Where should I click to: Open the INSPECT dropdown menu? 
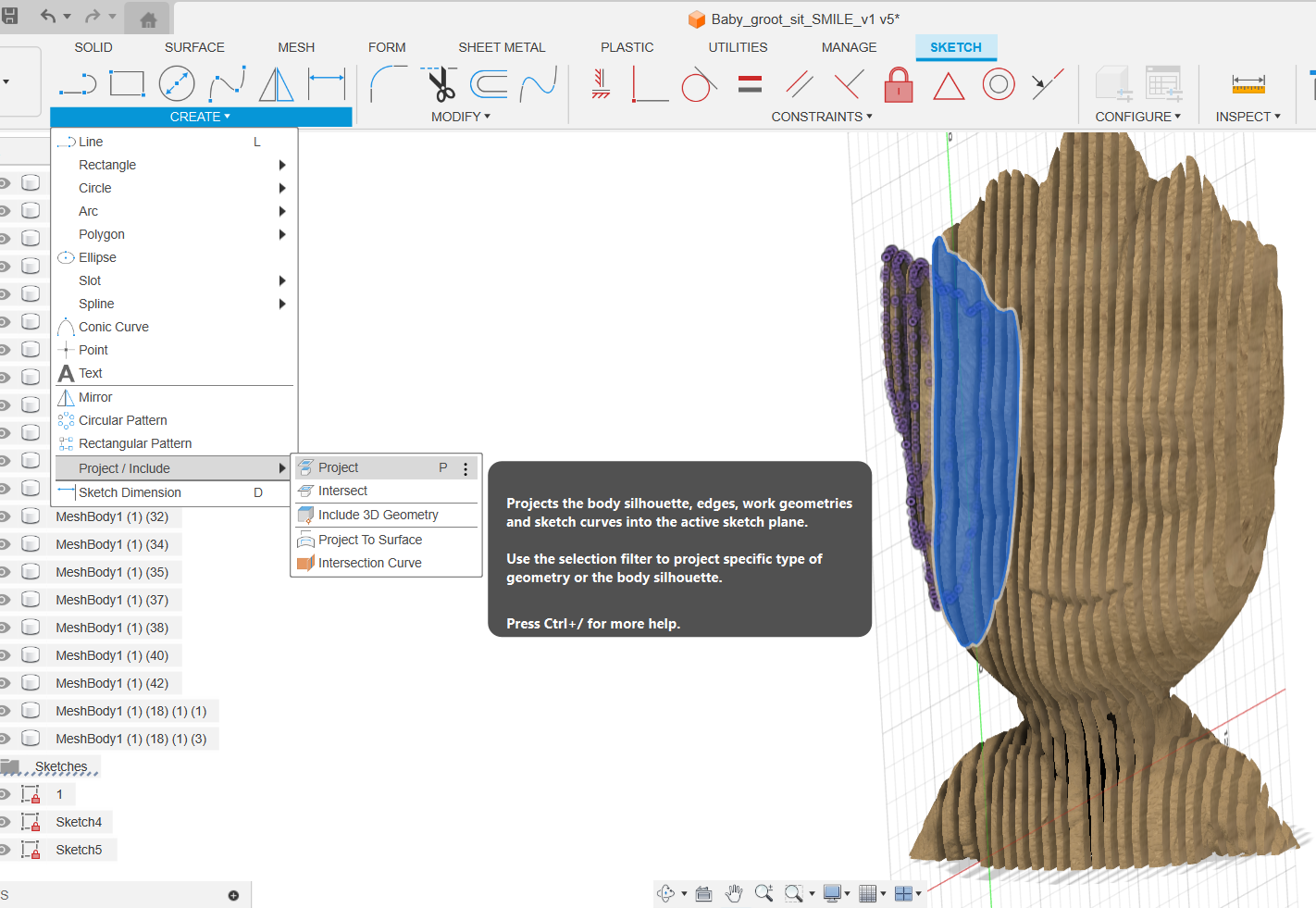[1248, 117]
